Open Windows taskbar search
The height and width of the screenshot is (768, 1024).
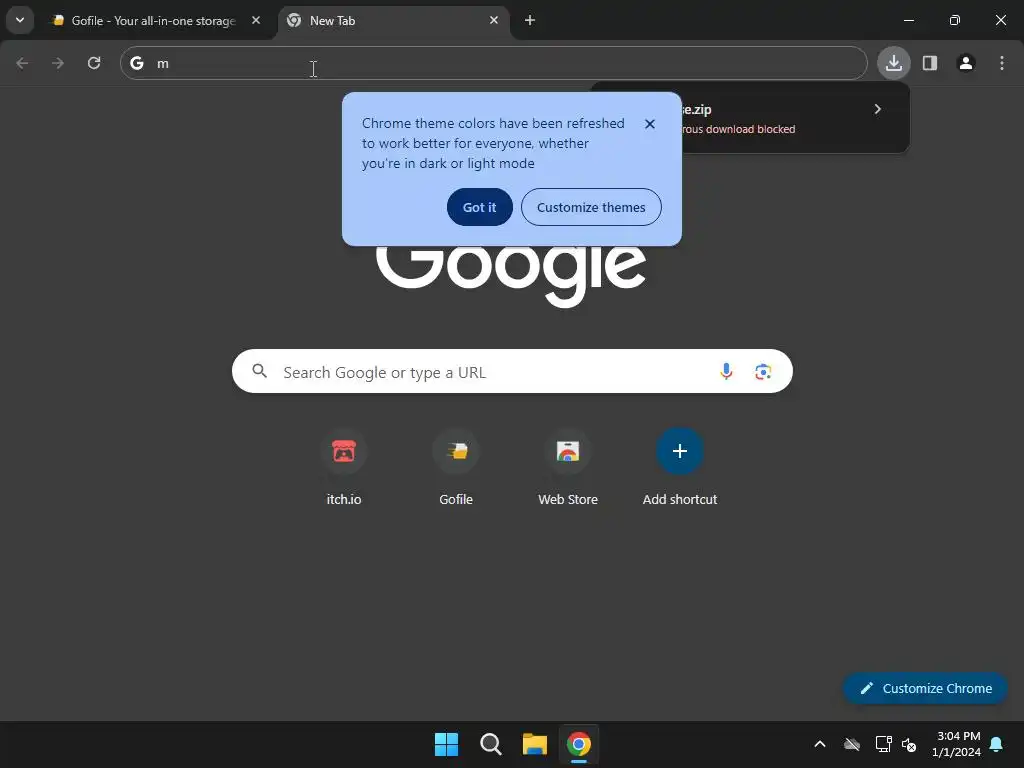(x=490, y=744)
